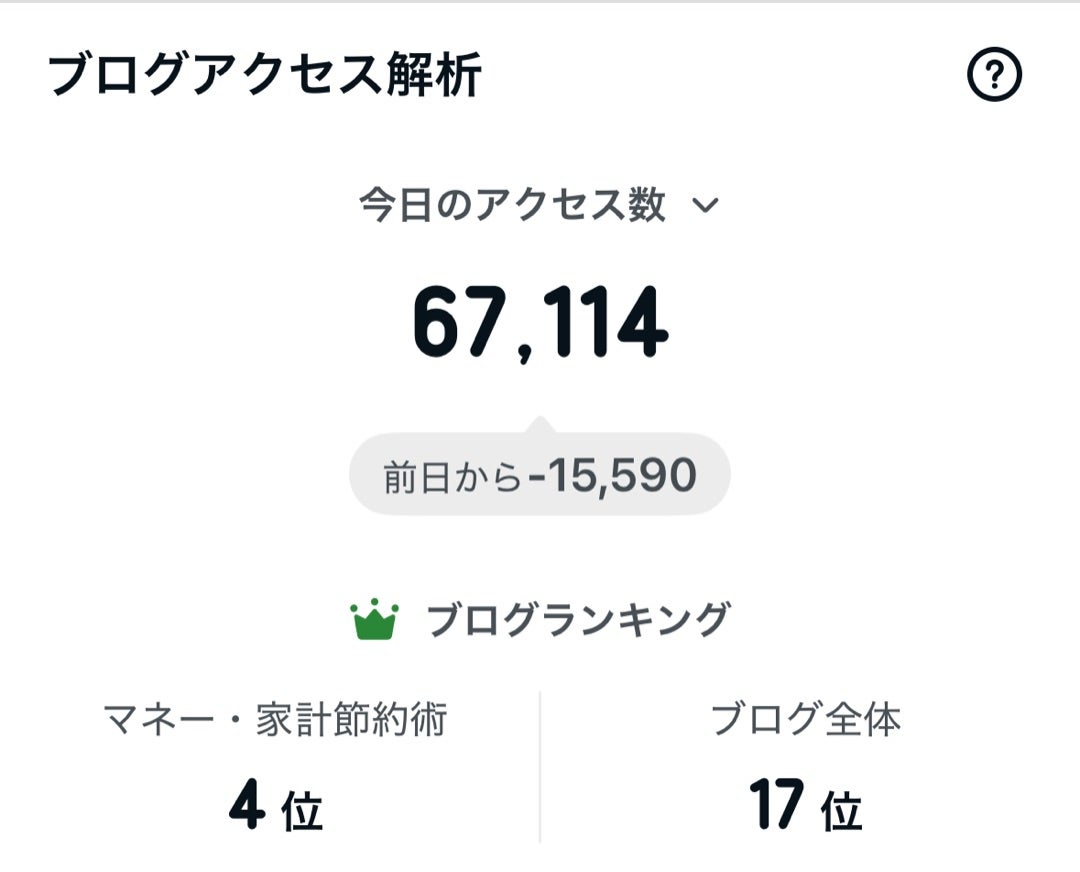
Task: Open the 今日のアクセス数 period selector label
Action: (x=512, y=206)
